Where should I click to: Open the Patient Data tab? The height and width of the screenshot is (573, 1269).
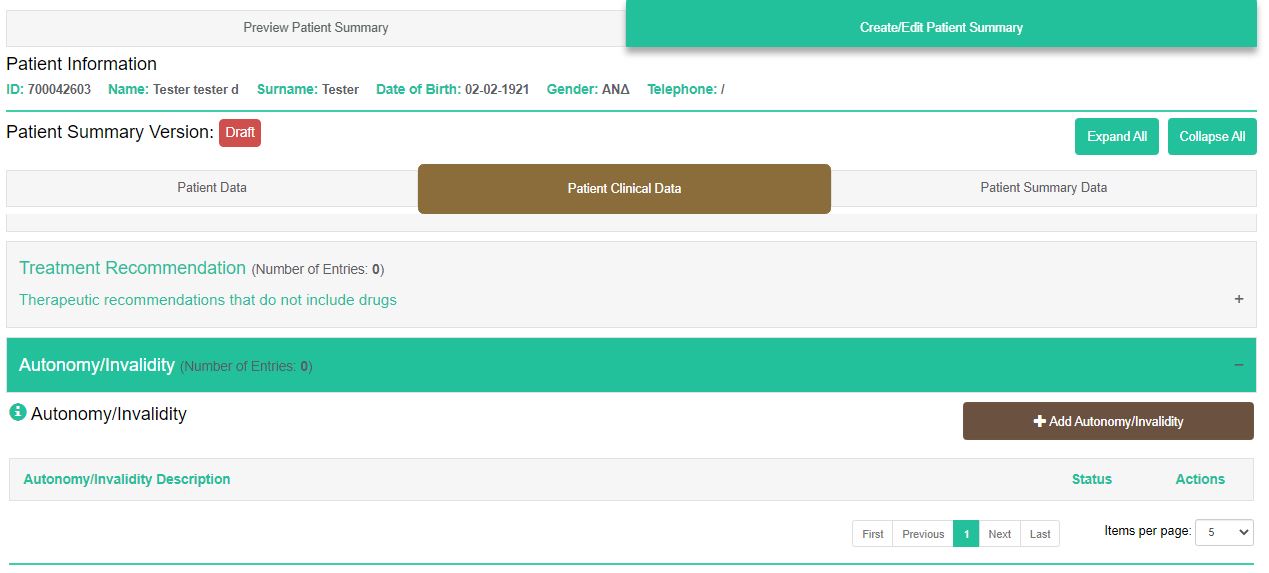(212, 188)
